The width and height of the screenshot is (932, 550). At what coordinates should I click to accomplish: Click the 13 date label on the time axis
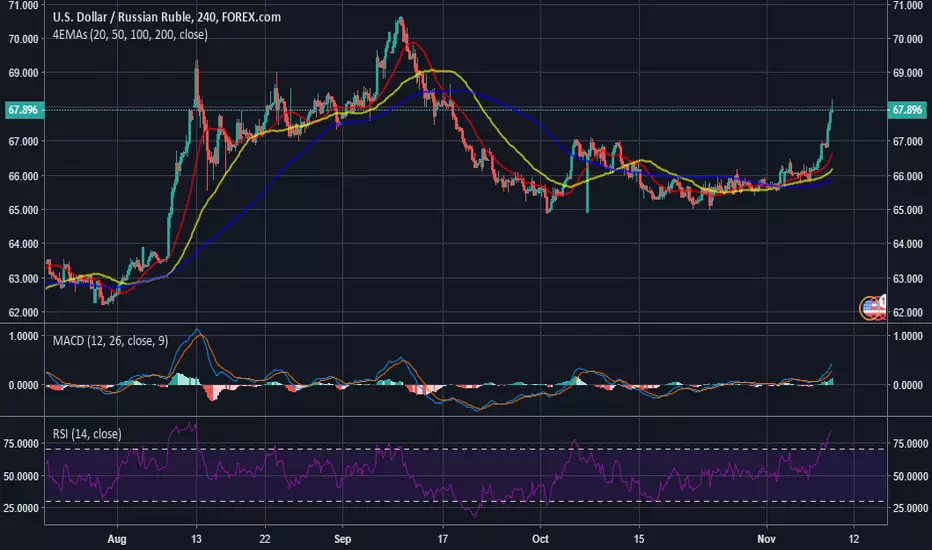[x=196, y=539]
